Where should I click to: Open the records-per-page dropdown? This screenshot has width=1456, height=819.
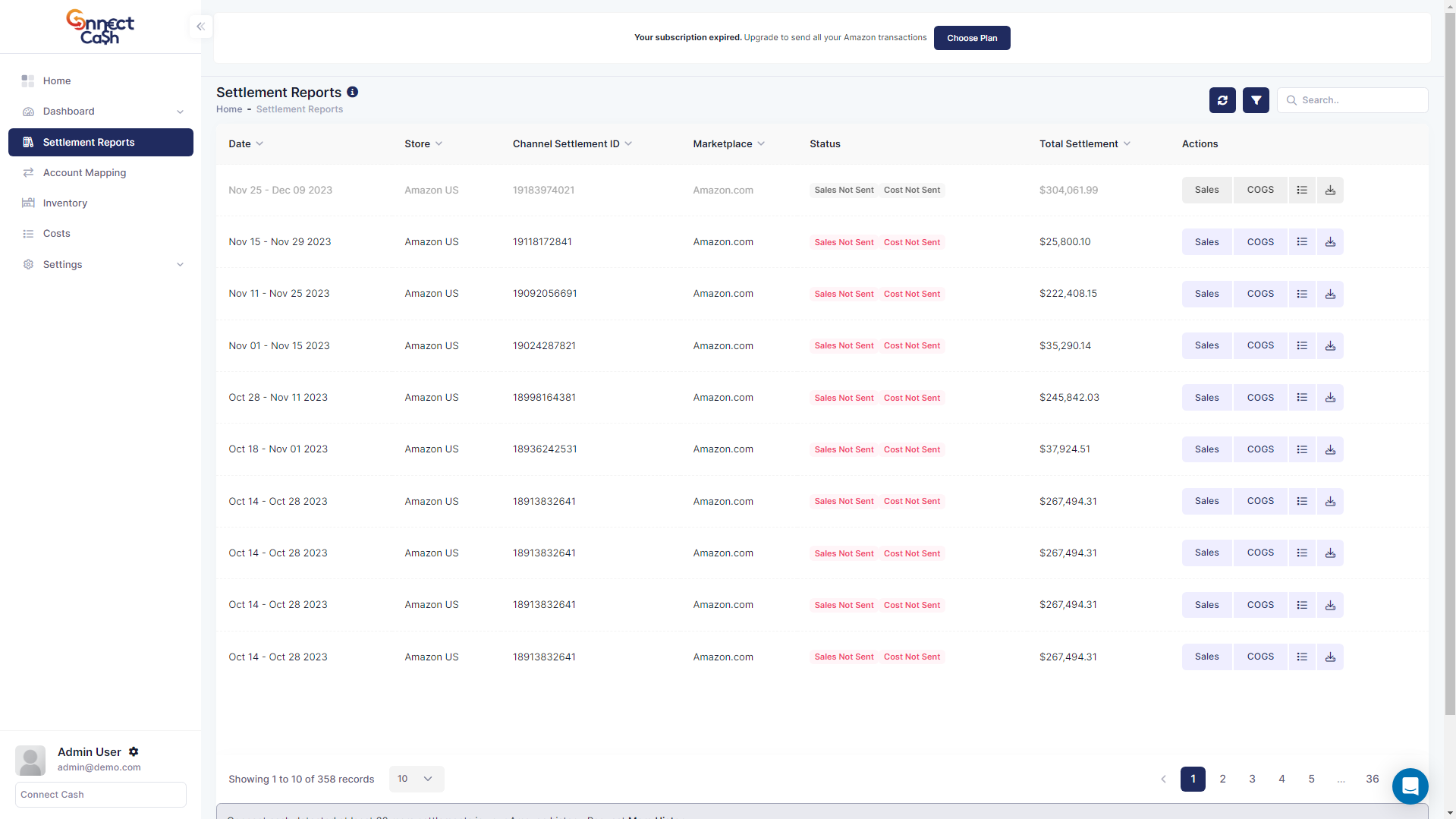(416, 779)
